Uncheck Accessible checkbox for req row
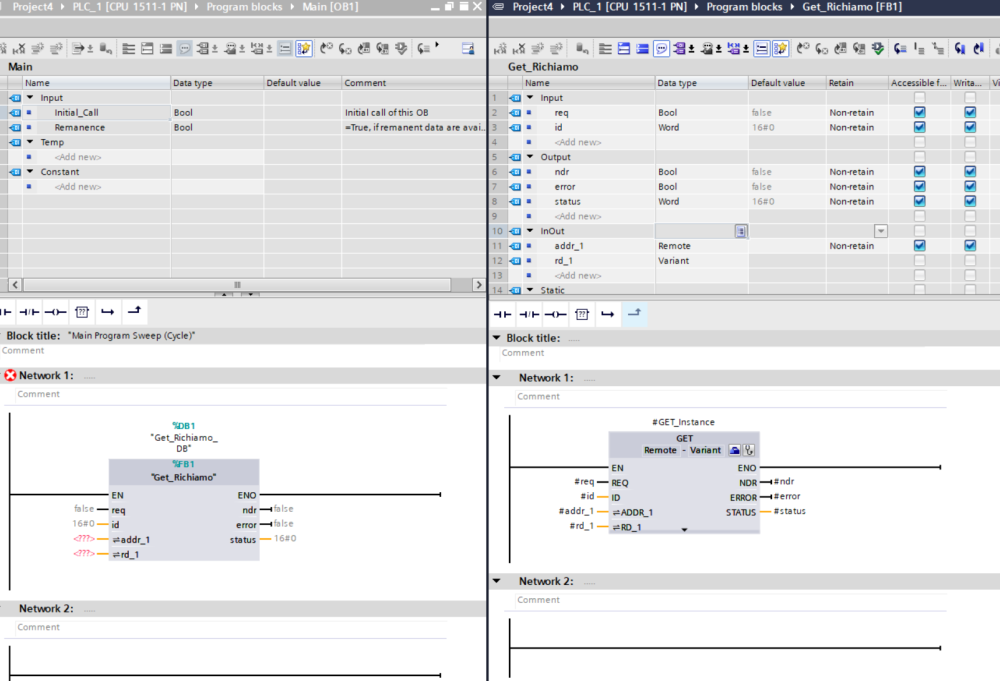The image size is (1000, 681). tap(919, 113)
